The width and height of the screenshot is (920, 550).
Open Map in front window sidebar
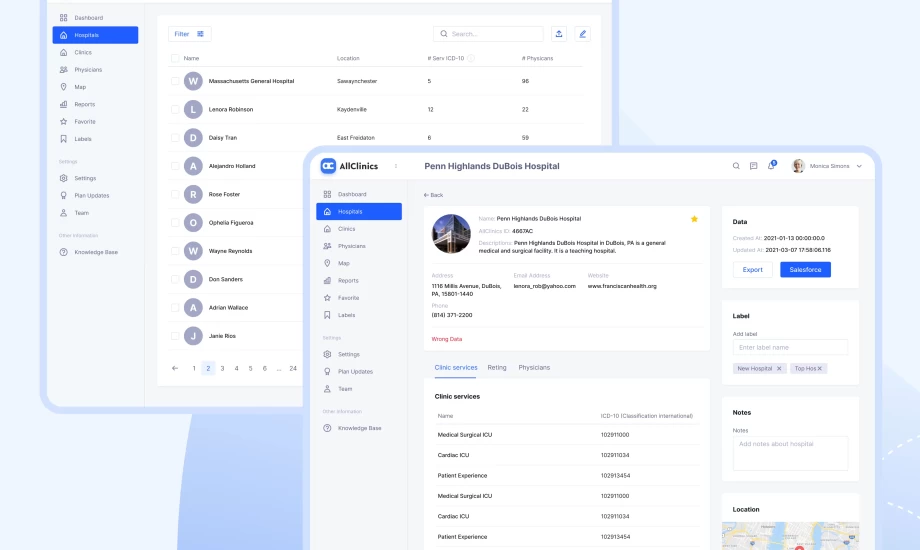(x=359, y=264)
